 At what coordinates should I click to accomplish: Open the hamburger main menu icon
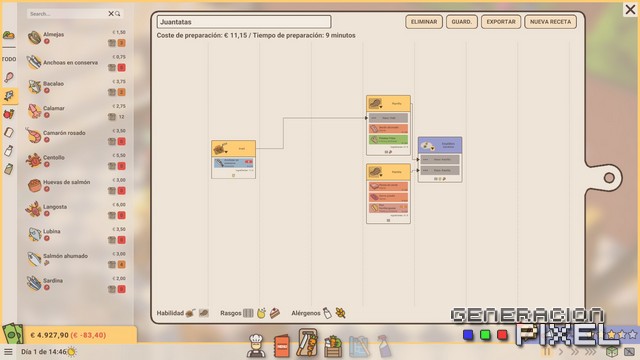click(x=8, y=351)
